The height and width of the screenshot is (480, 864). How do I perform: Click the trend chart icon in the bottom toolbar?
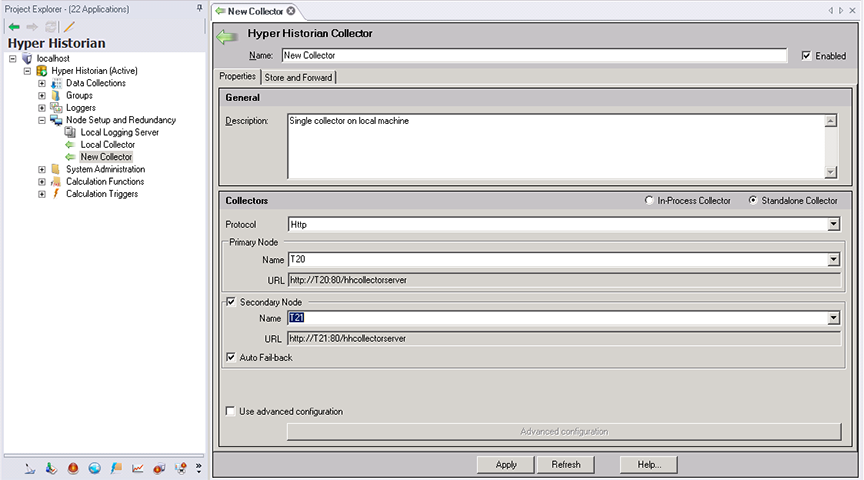click(138, 467)
